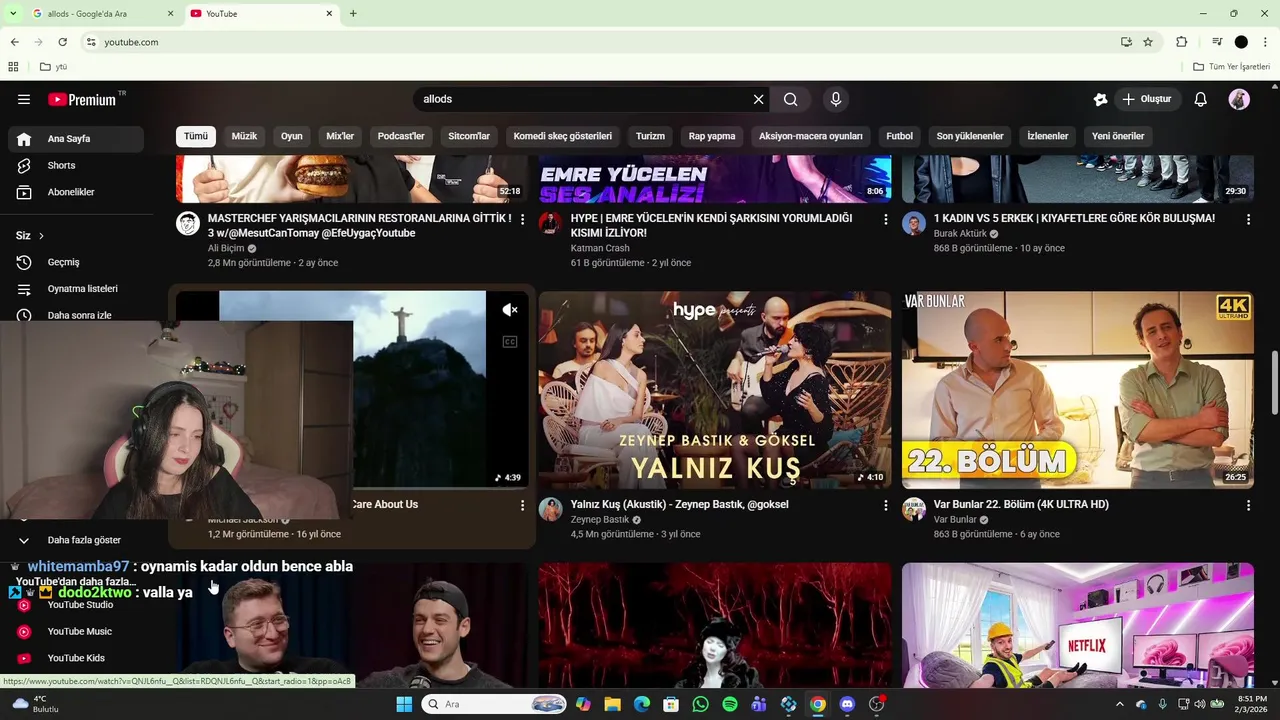The height and width of the screenshot is (720, 1280).
Task: Select the Sitcom'lar filter chip
Action: pos(469,136)
